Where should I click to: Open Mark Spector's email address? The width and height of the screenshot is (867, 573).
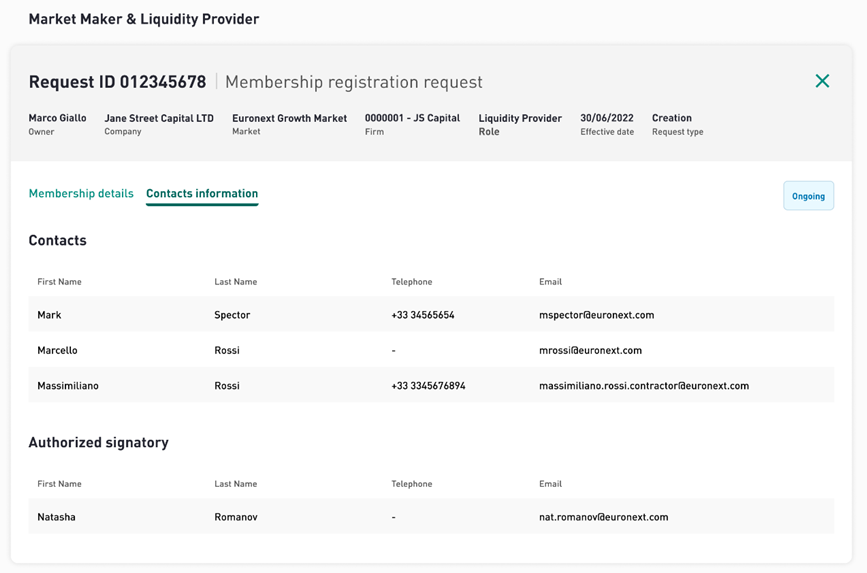[x=597, y=315]
